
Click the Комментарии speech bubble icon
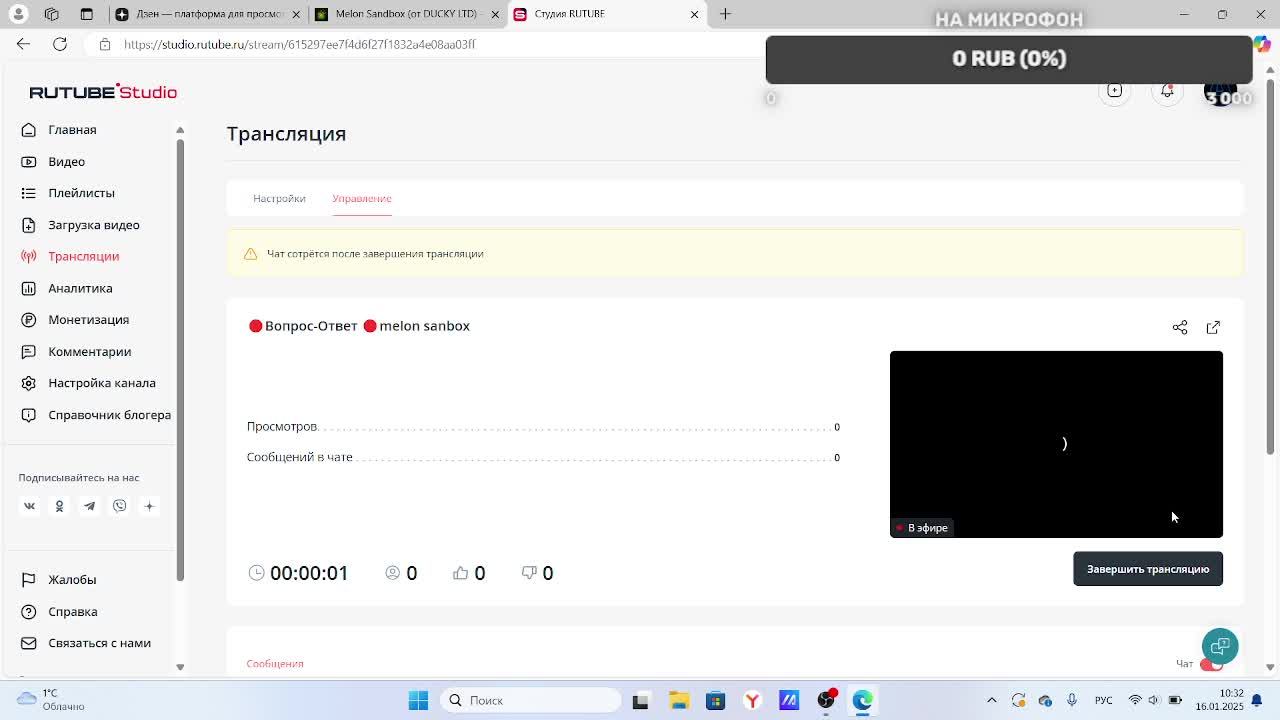29,351
